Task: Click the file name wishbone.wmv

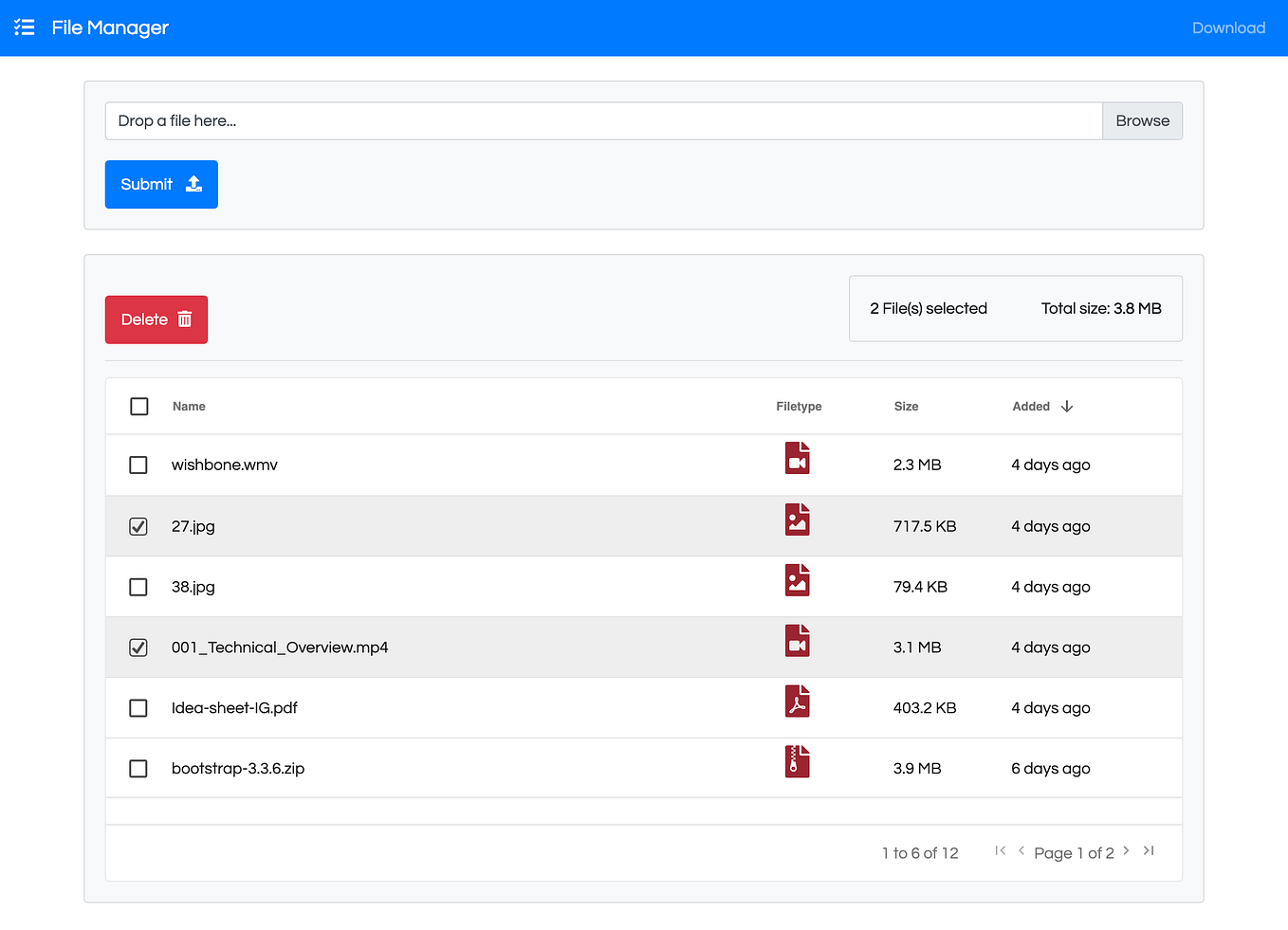Action: pyautogui.click(x=225, y=465)
